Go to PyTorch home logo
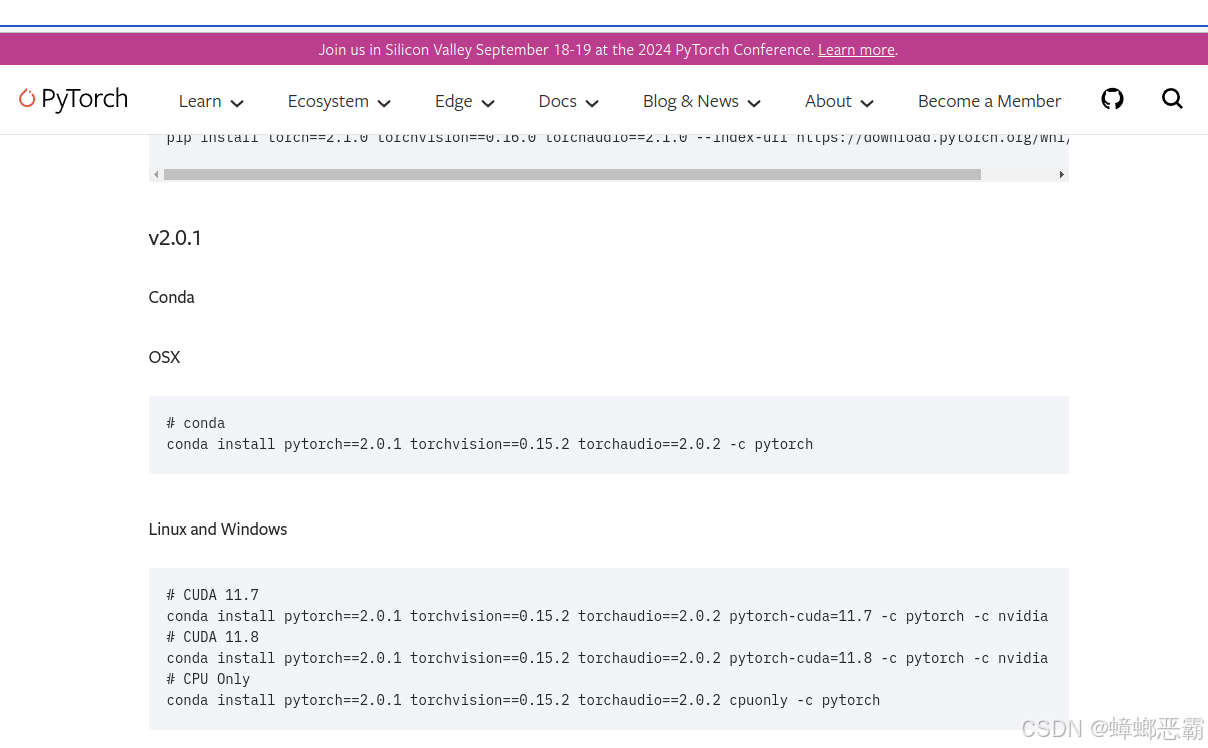Viewport: 1208px width, 748px height. (x=73, y=99)
